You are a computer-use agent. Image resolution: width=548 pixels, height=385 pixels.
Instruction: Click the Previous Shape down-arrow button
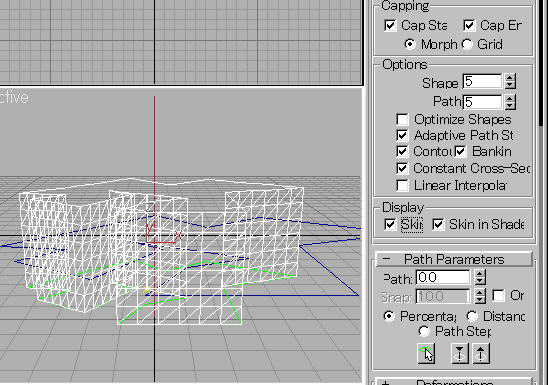pyautogui.click(x=459, y=354)
